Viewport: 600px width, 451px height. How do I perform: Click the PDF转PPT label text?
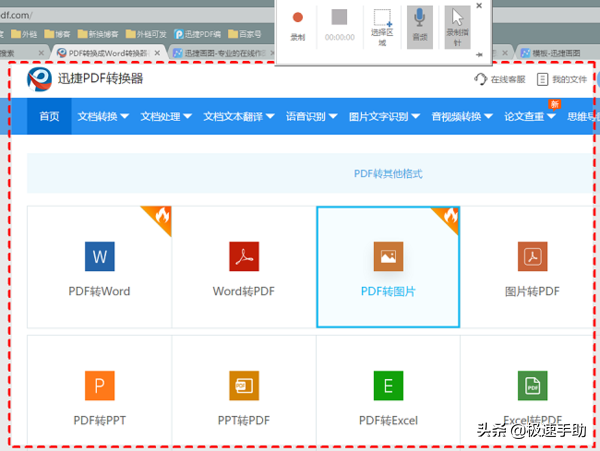tap(99, 420)
